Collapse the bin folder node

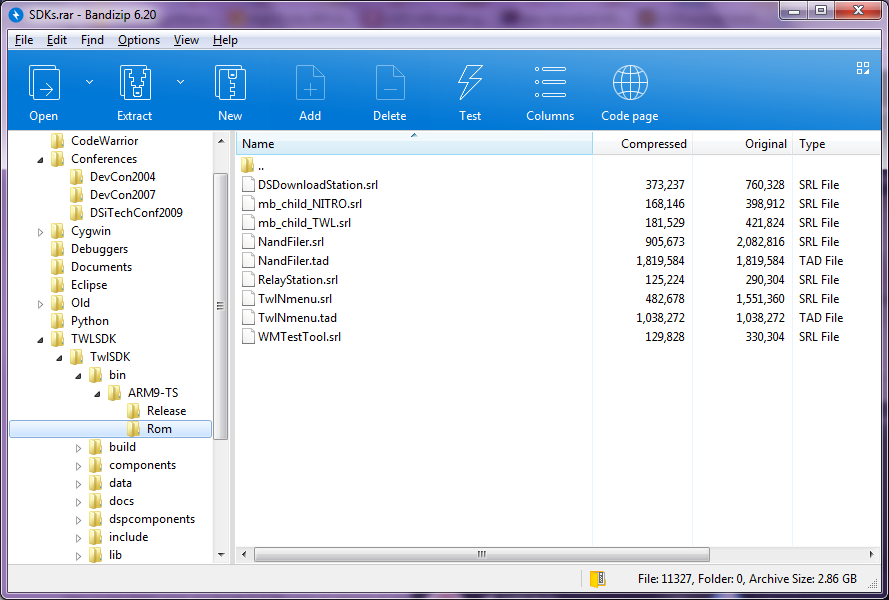click(x=78, y=376)
